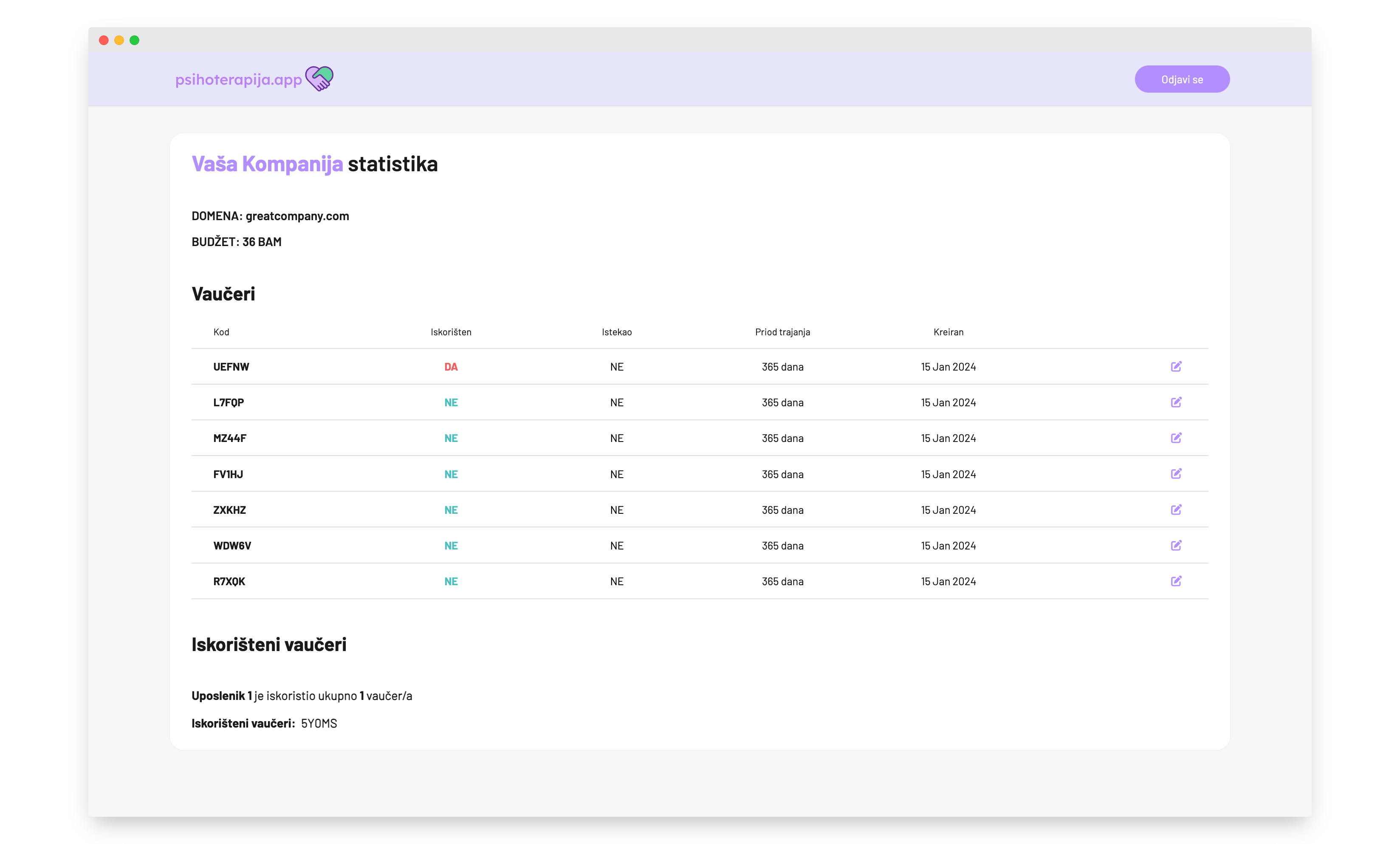
Task: Click psihoterapija.app logo text
Action: (x=238, y=79)
